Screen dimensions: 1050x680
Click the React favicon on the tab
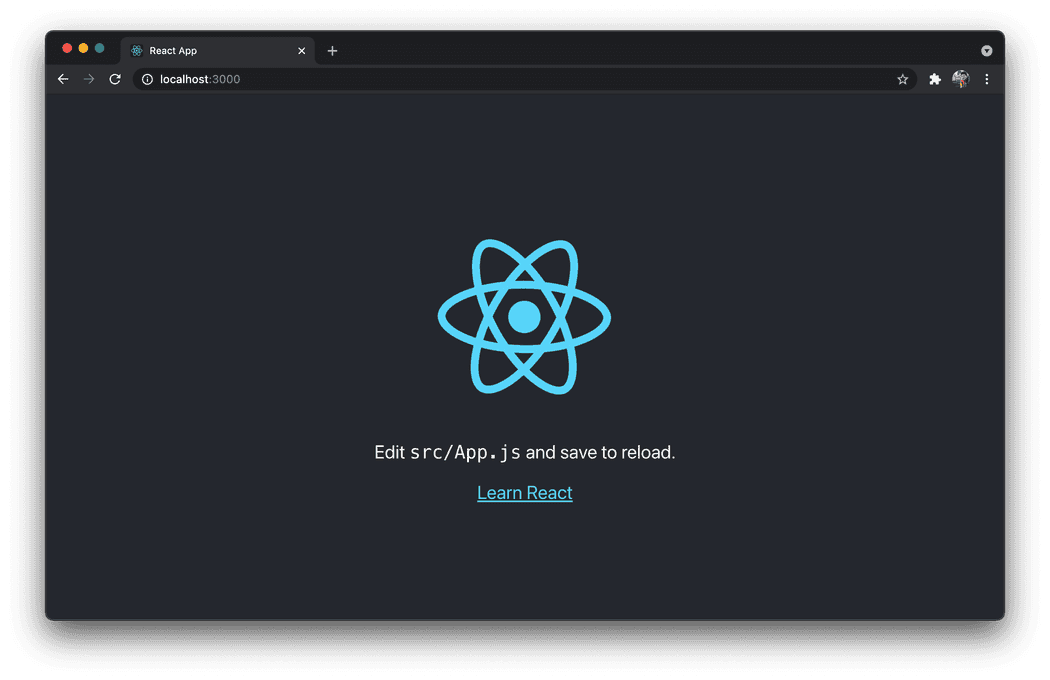pyautogui.click(x=135, y=50)
